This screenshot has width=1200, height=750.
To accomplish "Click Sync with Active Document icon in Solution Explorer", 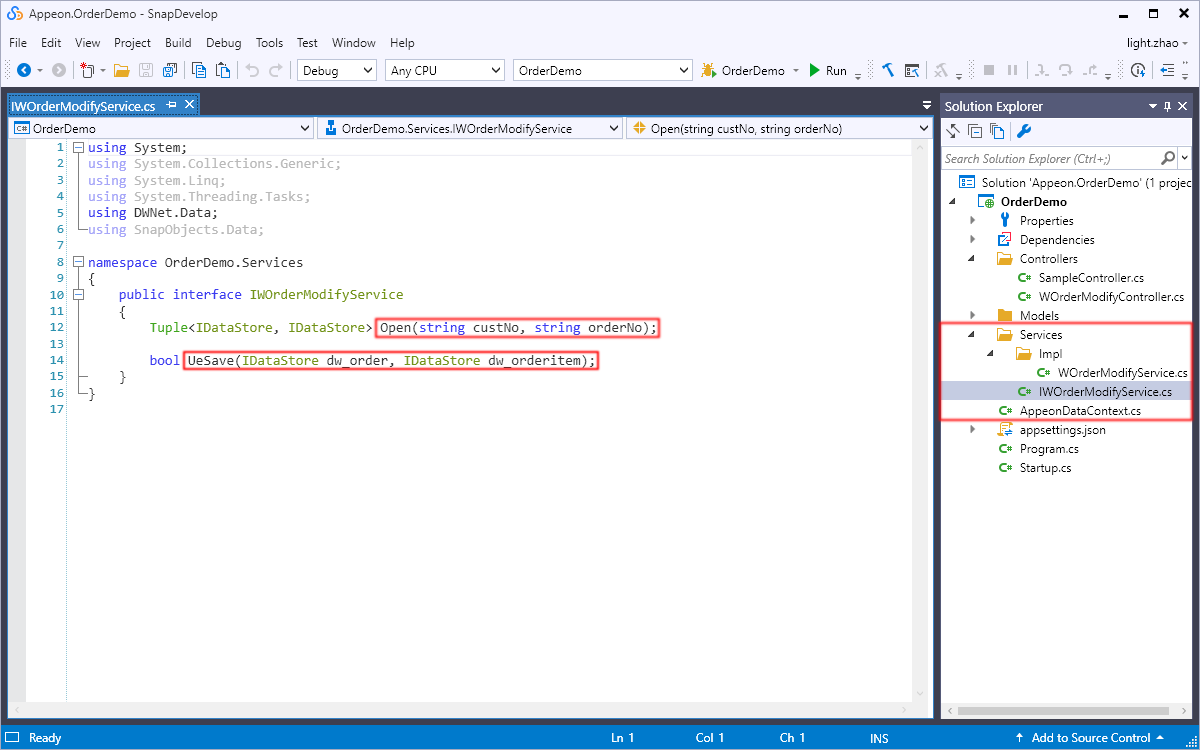I will pos(952,131).
